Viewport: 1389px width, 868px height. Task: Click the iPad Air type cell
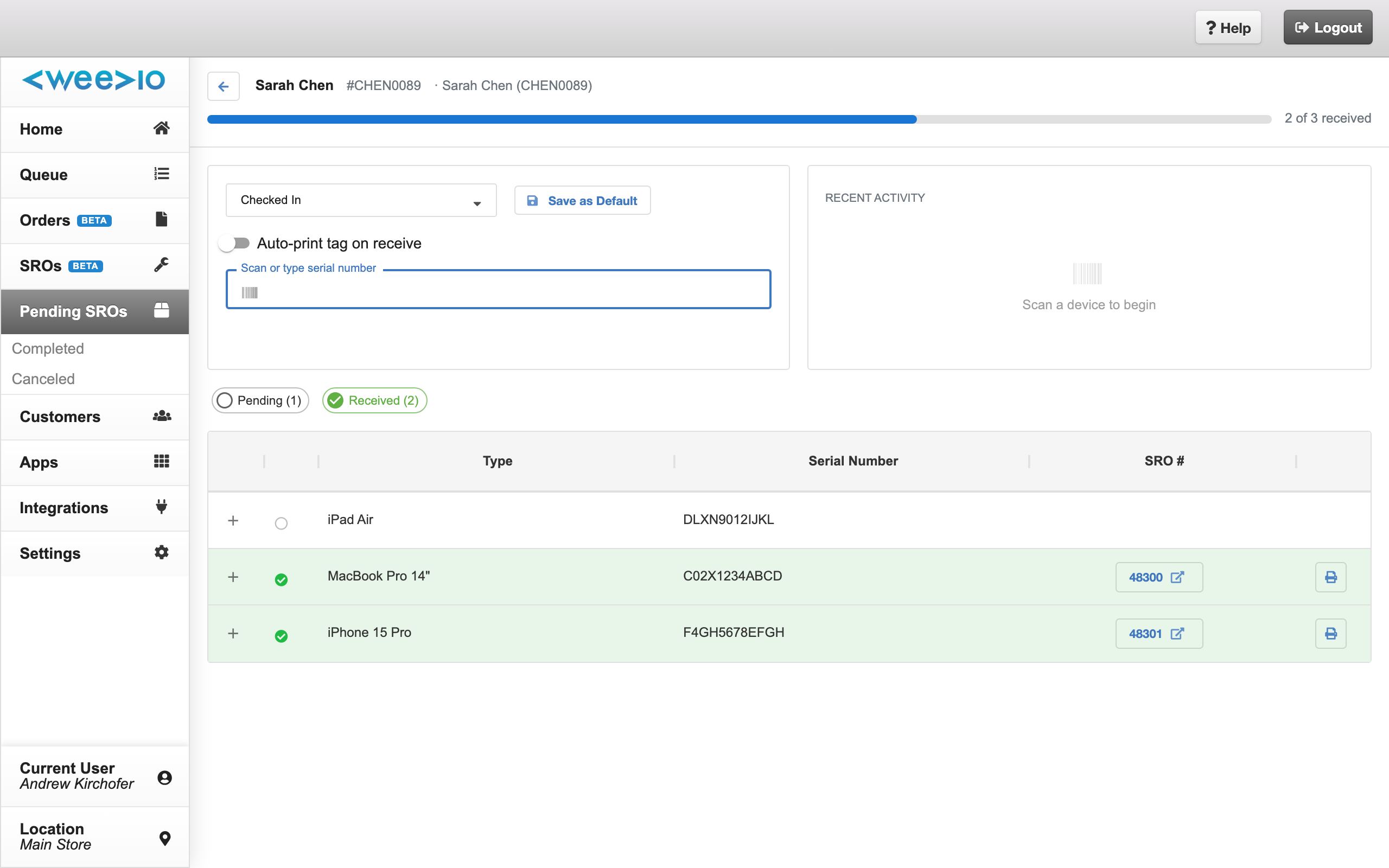(350, 520)
